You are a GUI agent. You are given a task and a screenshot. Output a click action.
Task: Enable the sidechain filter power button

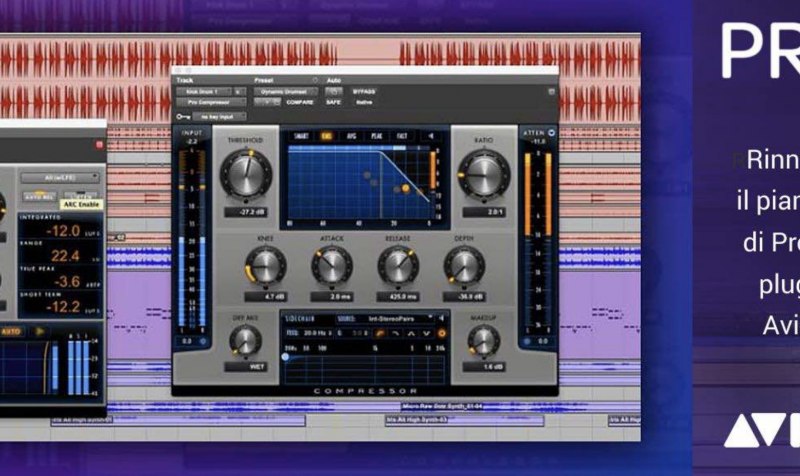tap(442, 332)
